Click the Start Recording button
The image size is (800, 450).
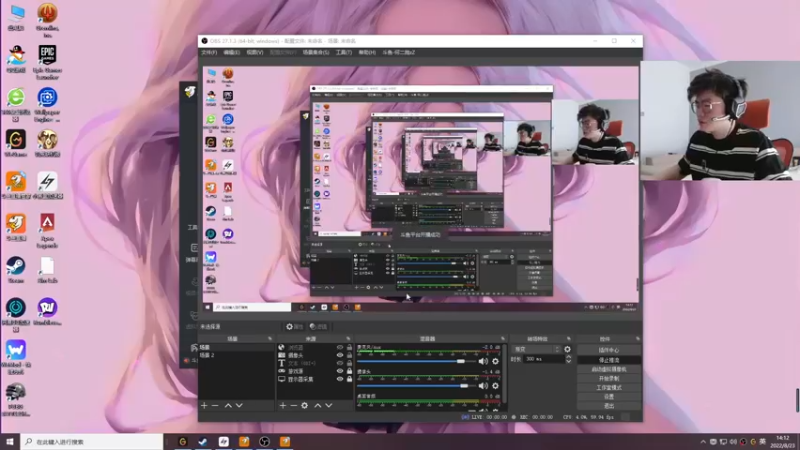608,378
